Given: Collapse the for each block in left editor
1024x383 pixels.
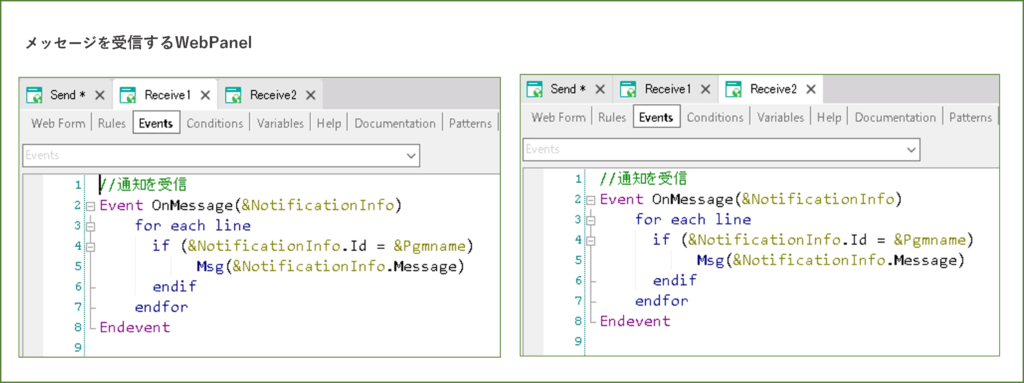Looking at the screenshot, I should point(90,226).
